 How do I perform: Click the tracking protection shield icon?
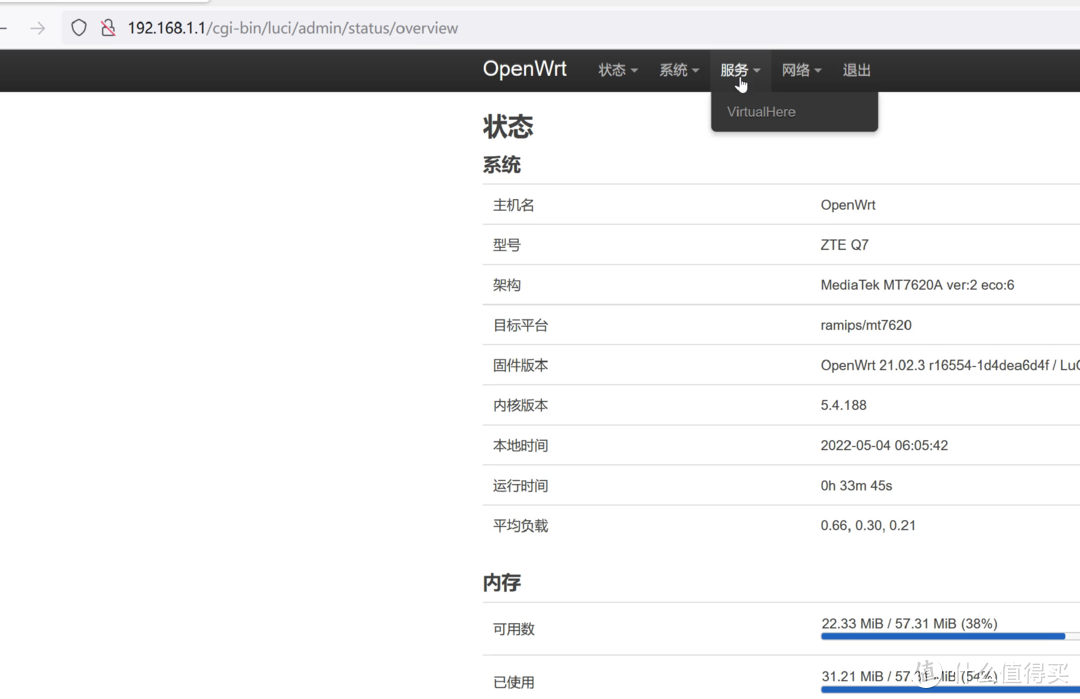point(79,27)
